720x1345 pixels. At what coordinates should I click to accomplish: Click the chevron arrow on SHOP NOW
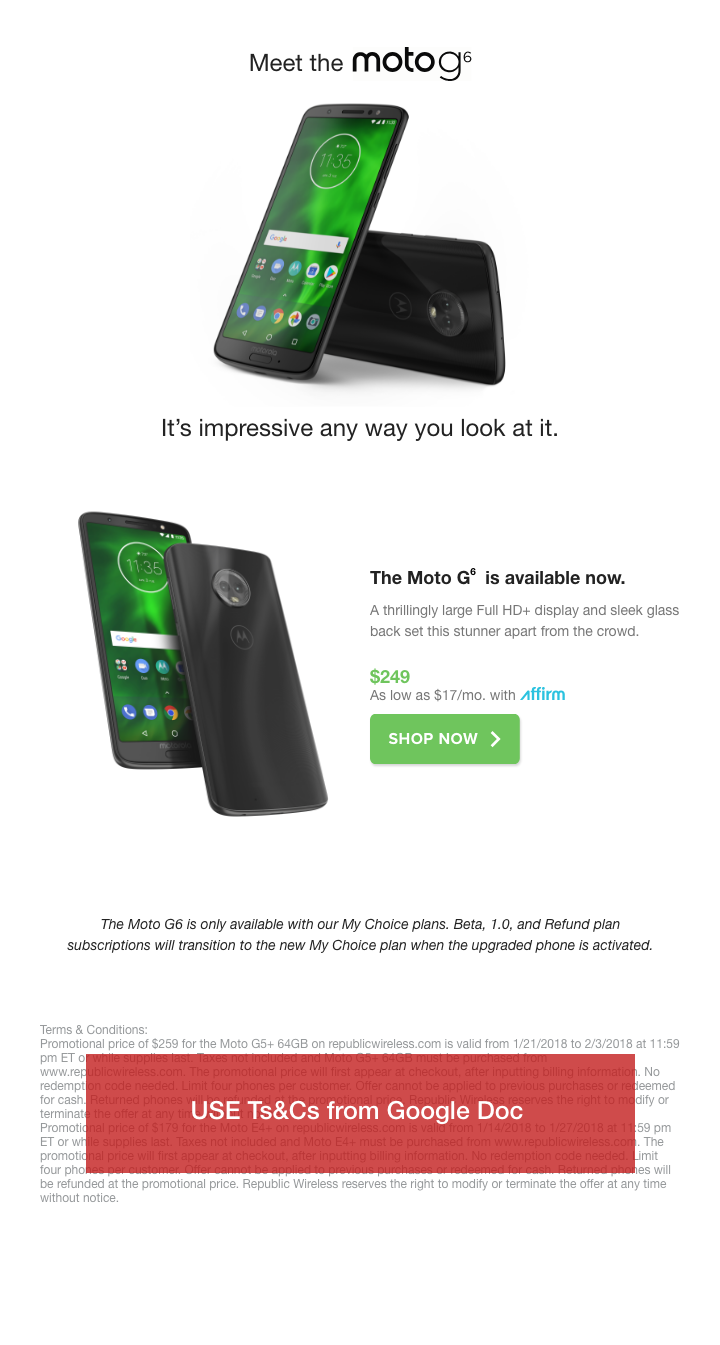(x=495, y=739)
